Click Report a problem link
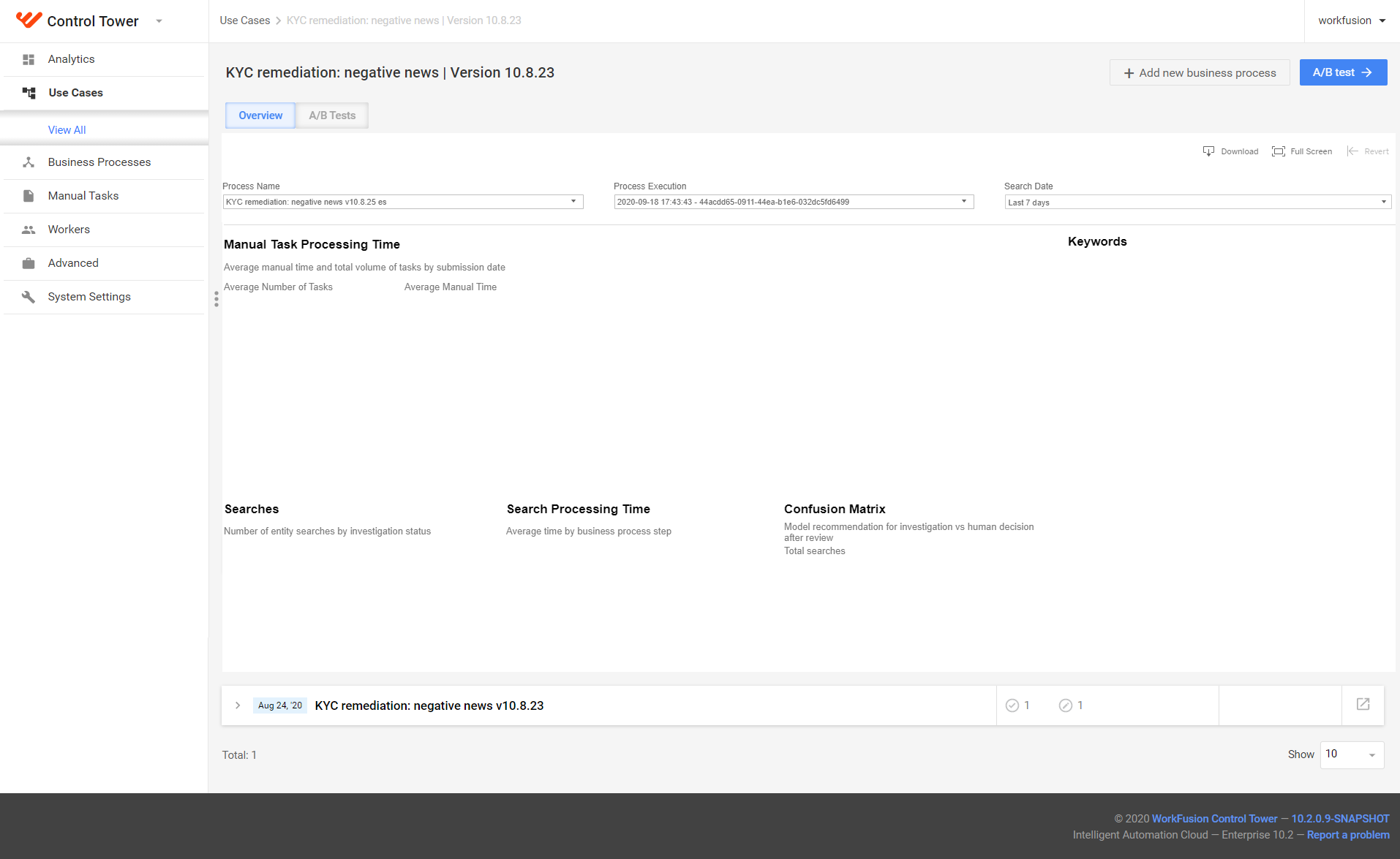This screenshot has width=1400, height=859. [1348, 835]
